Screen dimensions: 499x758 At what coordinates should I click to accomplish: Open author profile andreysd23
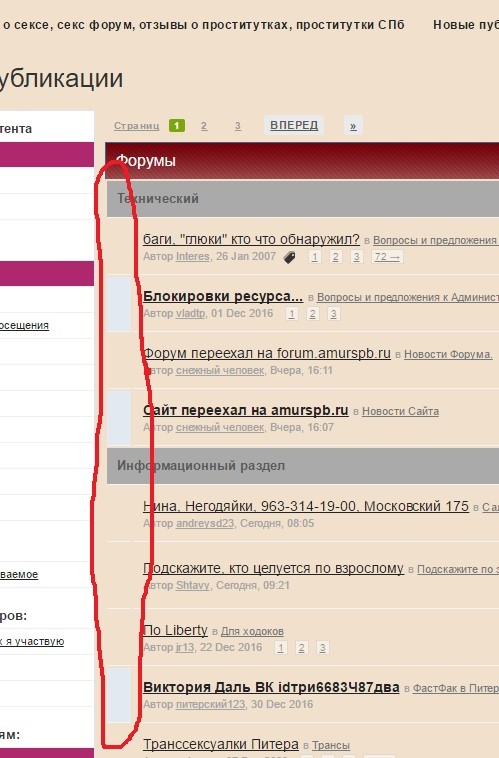tap(205, 524)
